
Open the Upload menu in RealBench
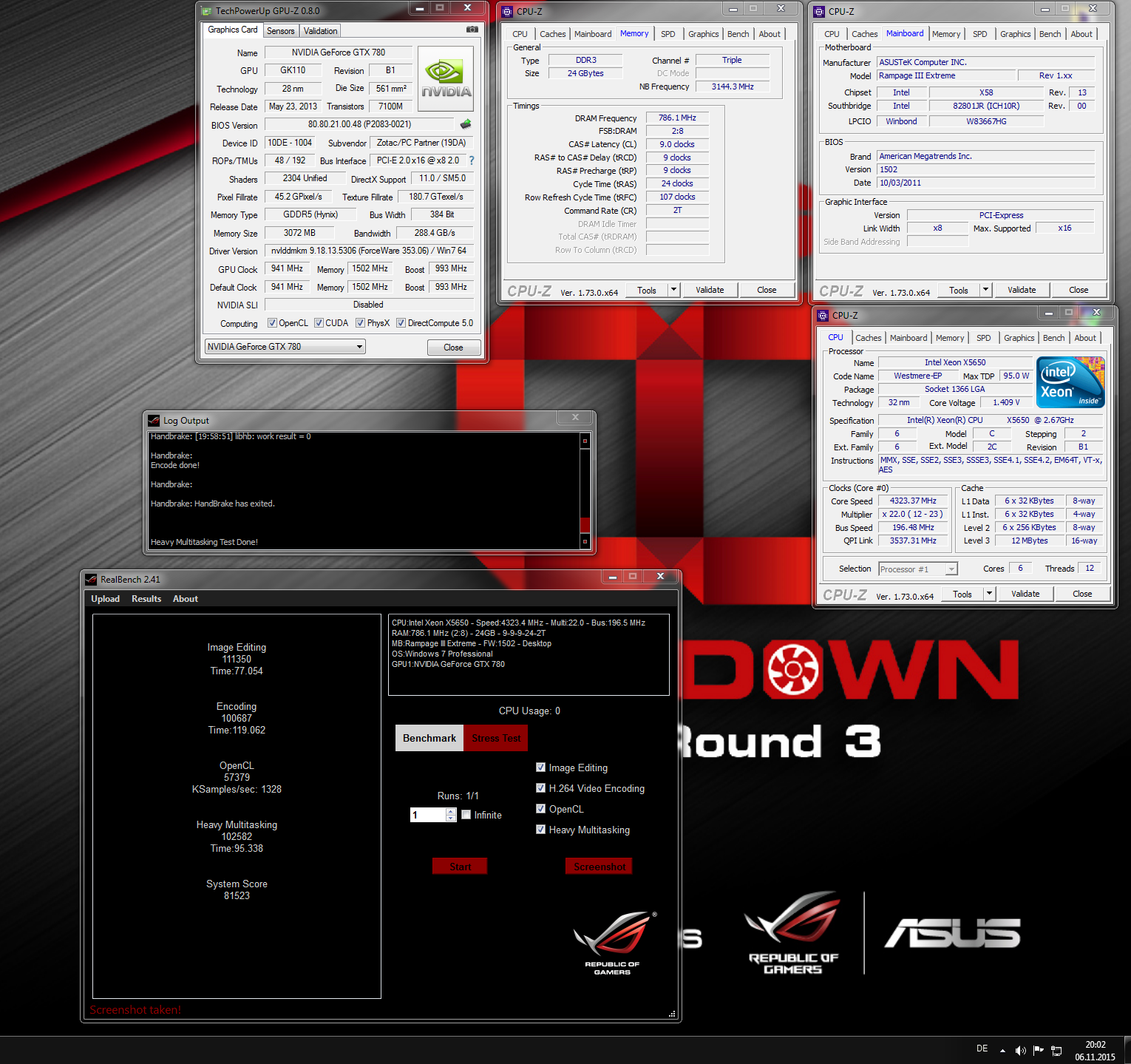(x=105, y=599)
